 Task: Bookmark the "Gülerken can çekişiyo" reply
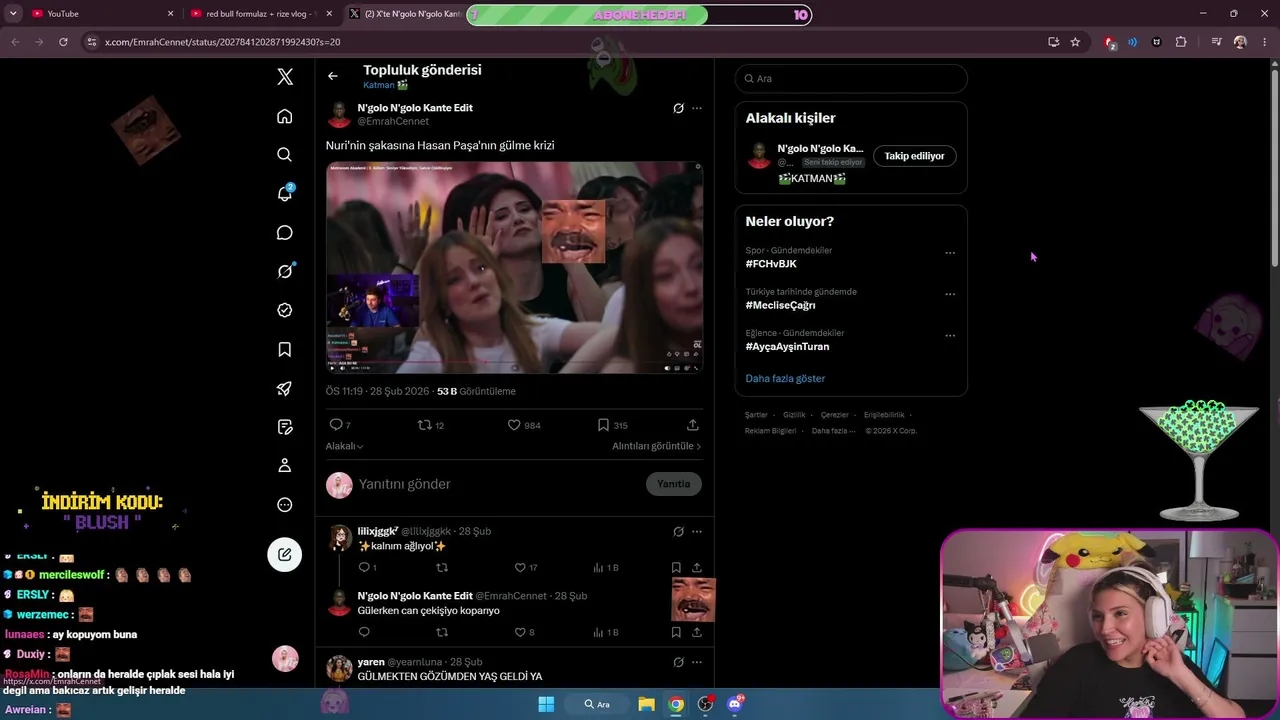676,632
